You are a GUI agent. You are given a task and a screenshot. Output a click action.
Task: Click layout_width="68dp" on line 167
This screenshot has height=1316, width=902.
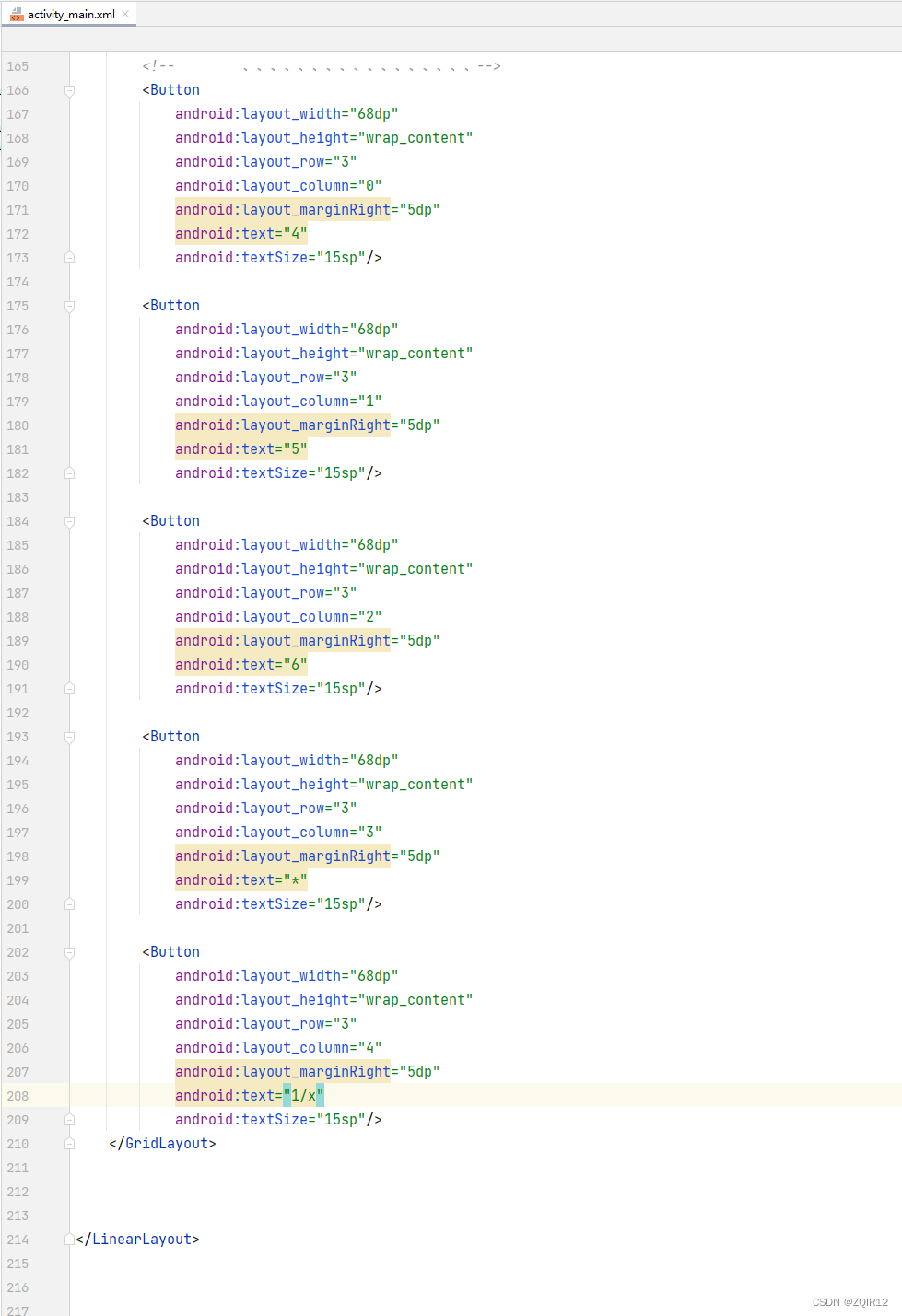click(287, 114)
